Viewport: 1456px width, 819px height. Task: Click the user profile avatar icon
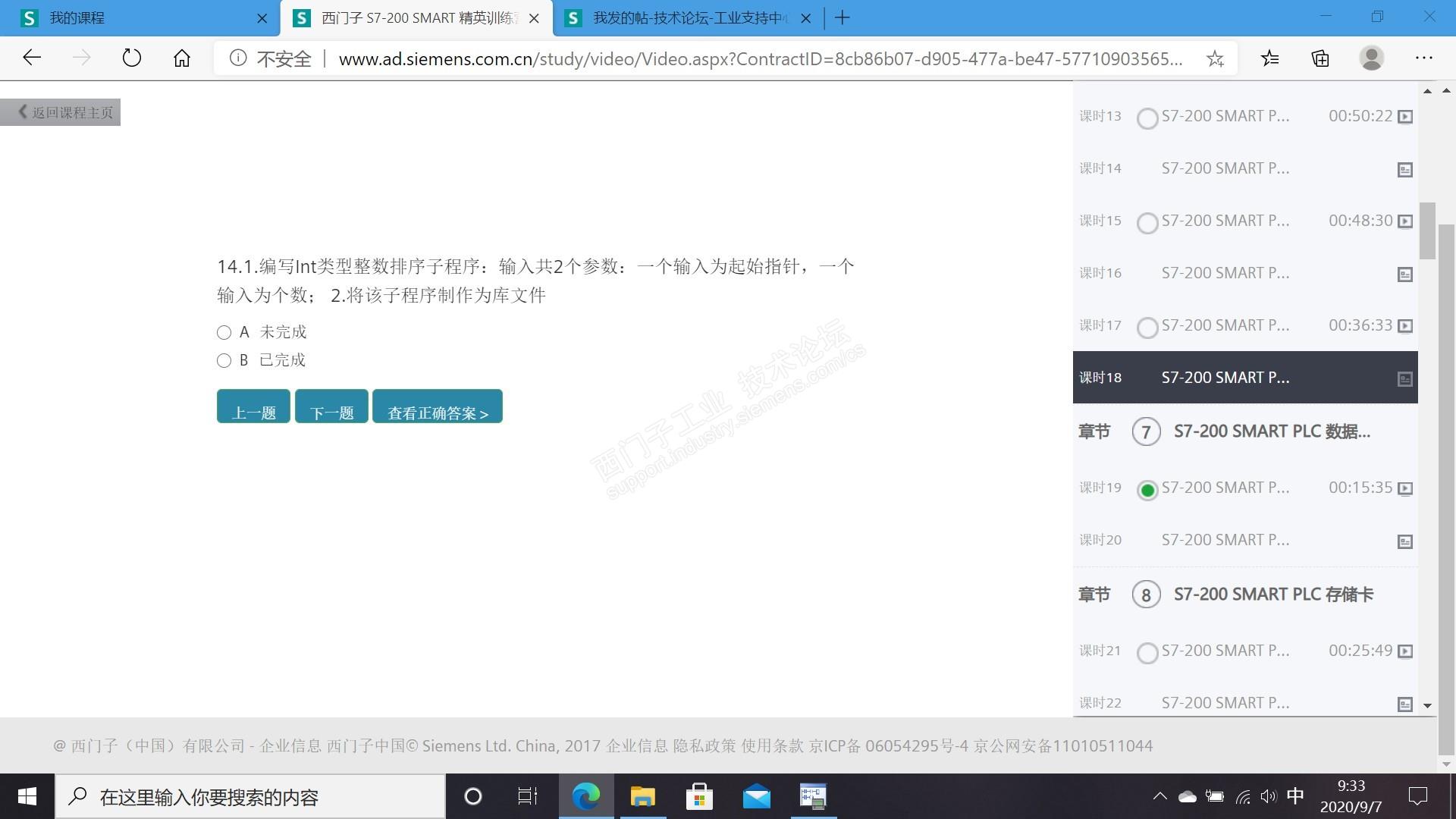tap(1371, 58)
